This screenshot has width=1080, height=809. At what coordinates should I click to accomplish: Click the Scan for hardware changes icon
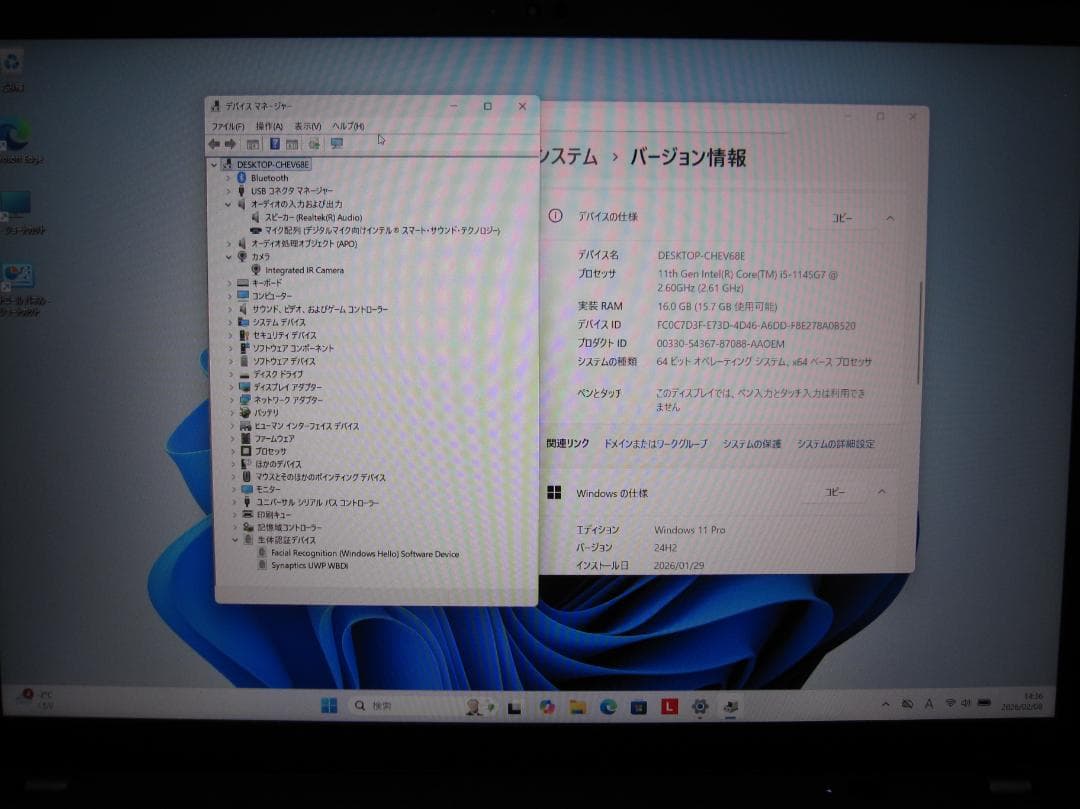(x=312, y=142)
